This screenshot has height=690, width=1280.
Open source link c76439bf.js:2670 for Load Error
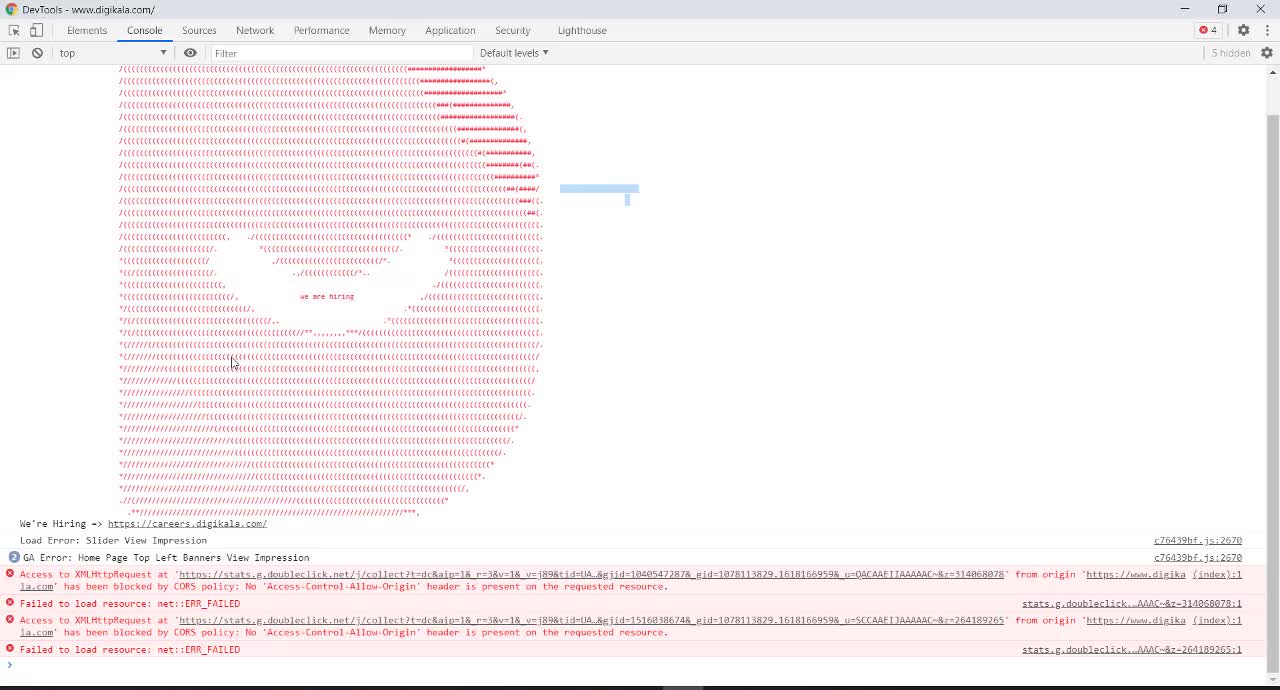tap(1197, 540)
